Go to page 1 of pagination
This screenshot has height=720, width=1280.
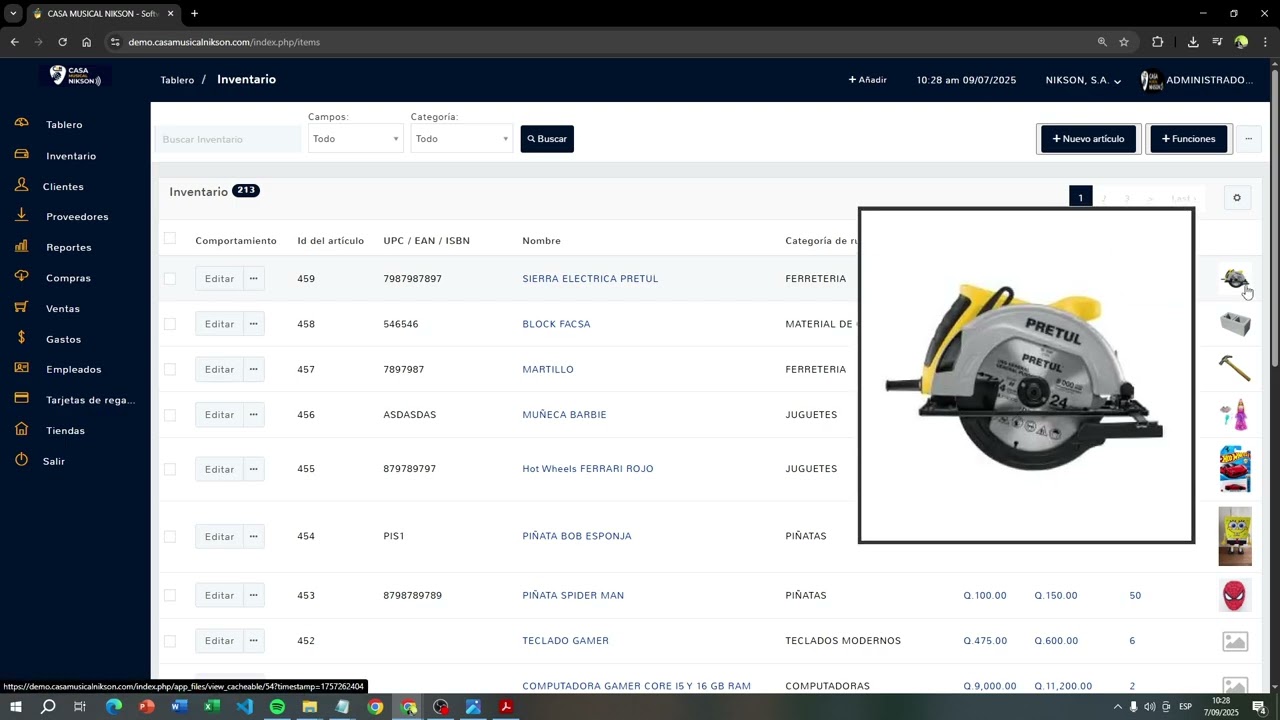(1080, 198)
